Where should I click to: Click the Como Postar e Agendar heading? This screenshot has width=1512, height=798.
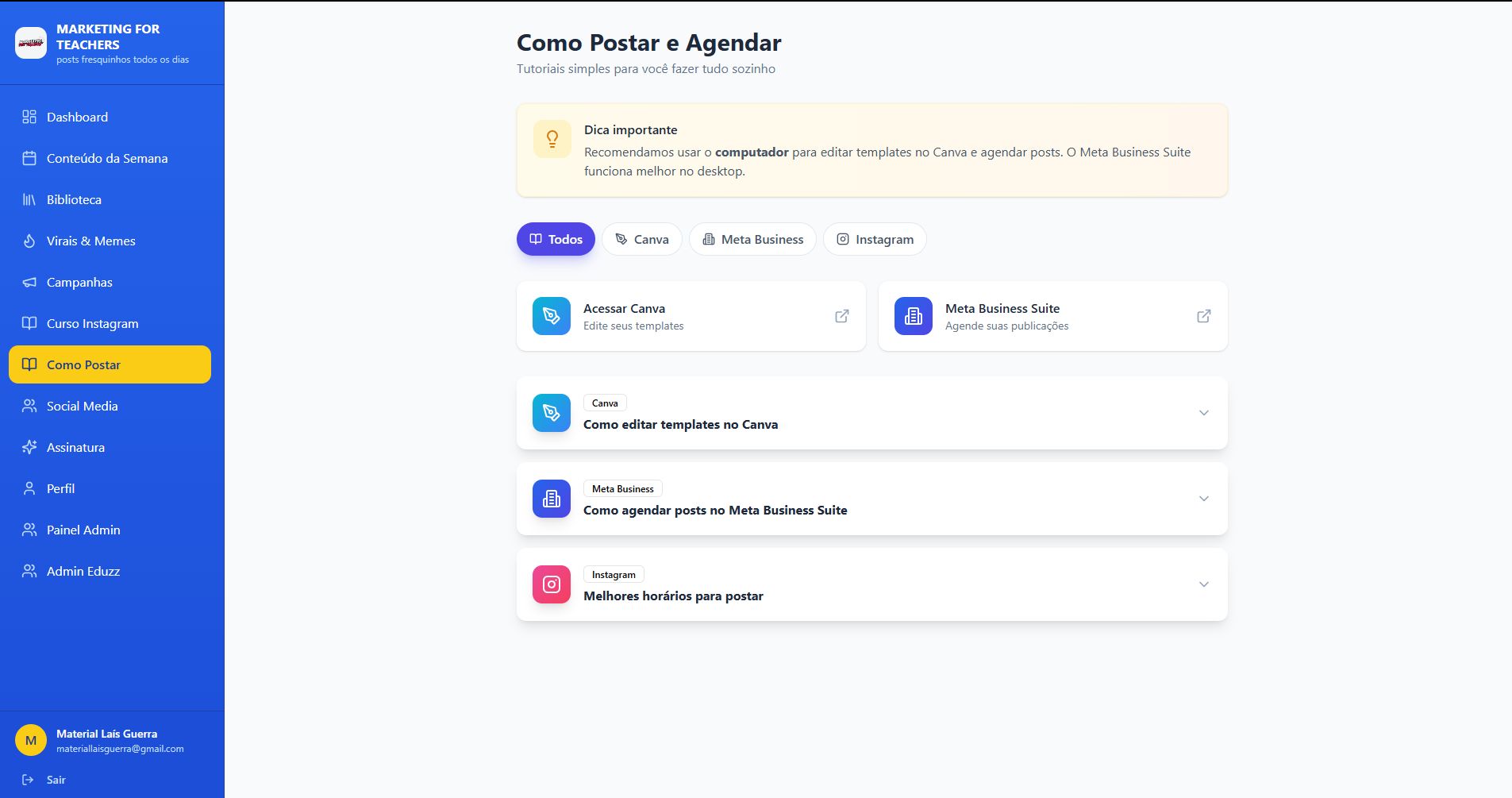click(649, 43)
